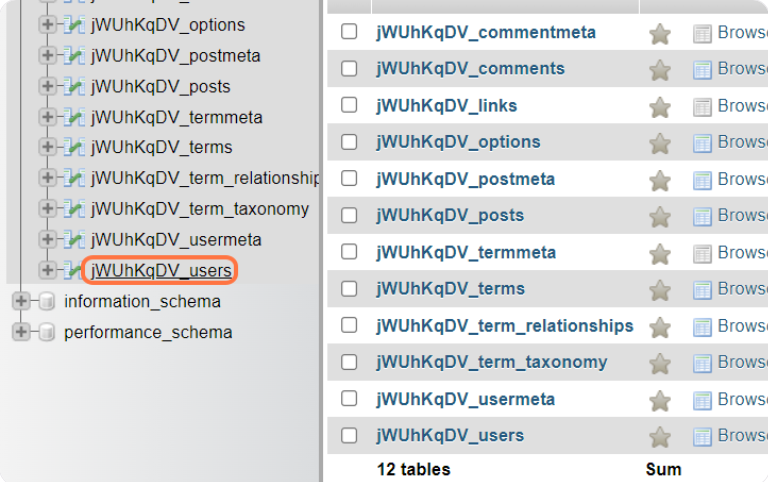768x482 pixels.
Task: Open information_schema database in sidebar
Action: (142, 301)
